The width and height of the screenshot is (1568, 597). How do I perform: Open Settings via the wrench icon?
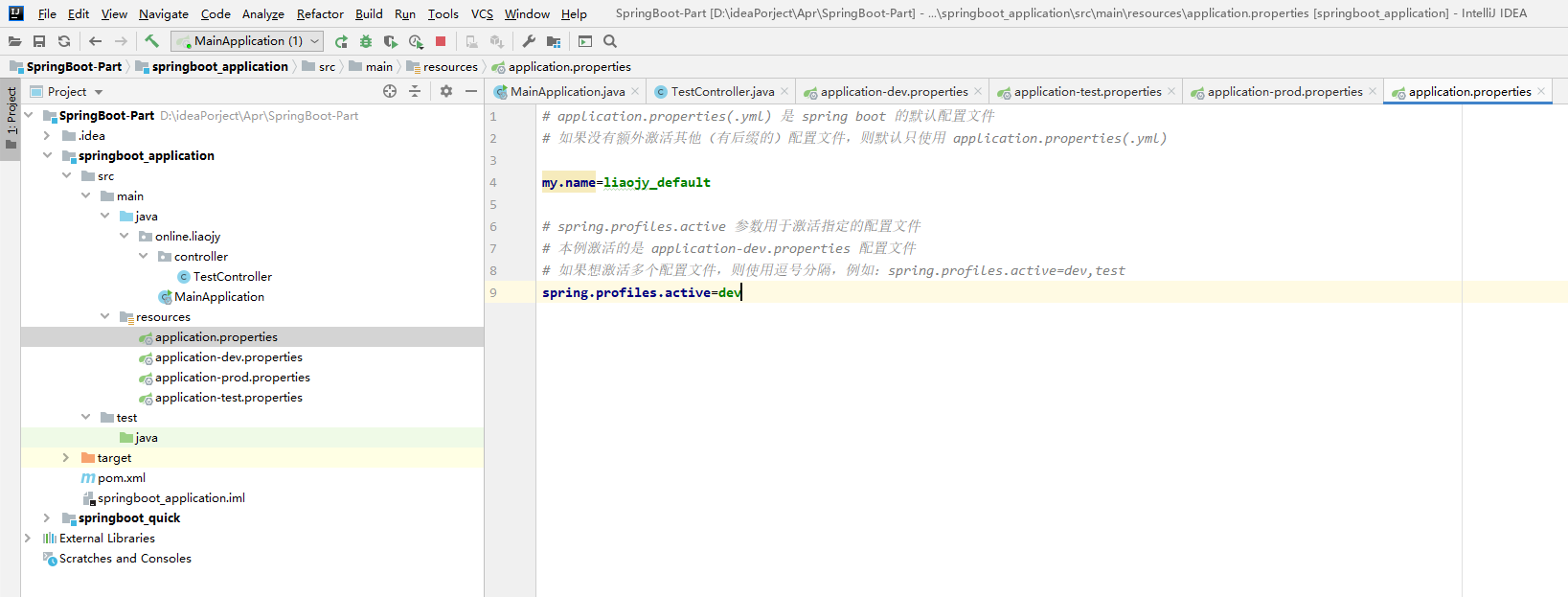529,41
